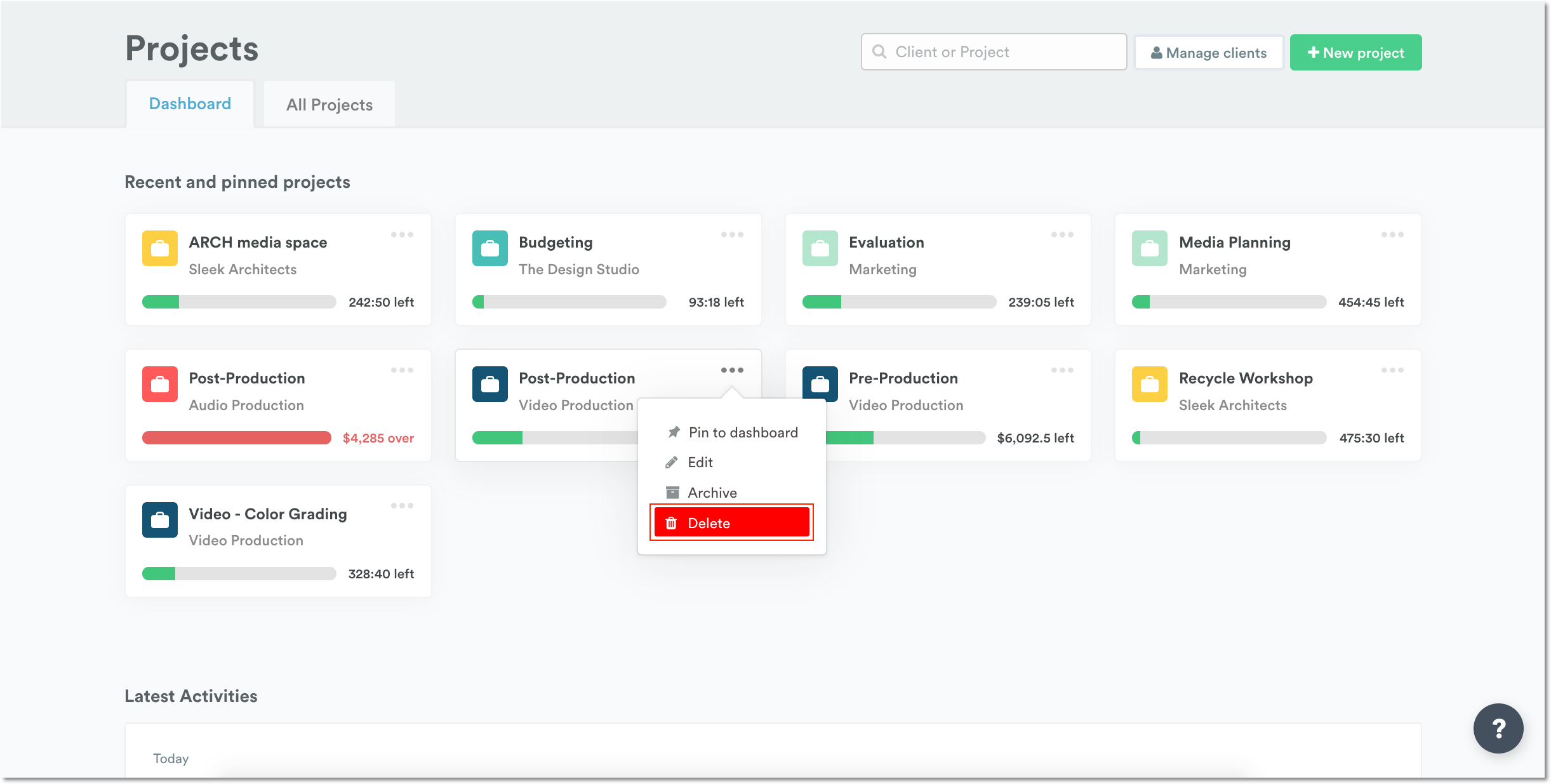Image resolution: width=1551 pixels, height=784 pixels.
Task: Select Archive from the context menu
Action: coord(712,492)
